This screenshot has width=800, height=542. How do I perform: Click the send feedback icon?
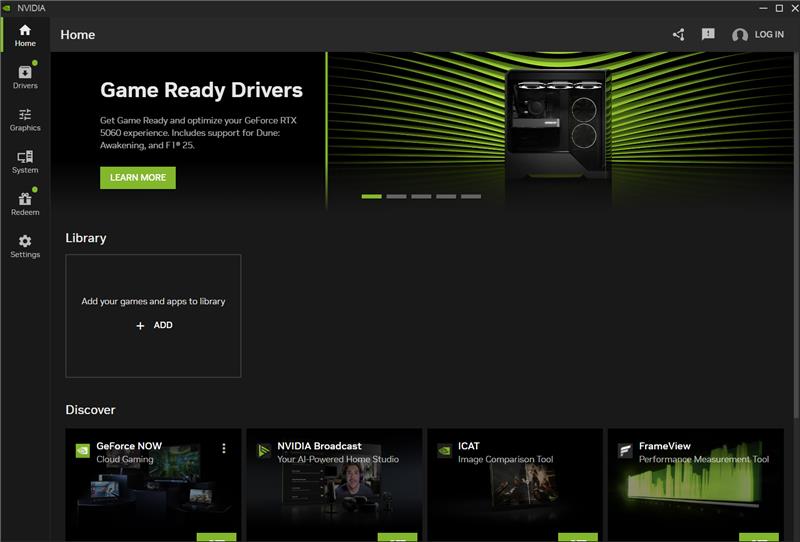click(708, 34)
